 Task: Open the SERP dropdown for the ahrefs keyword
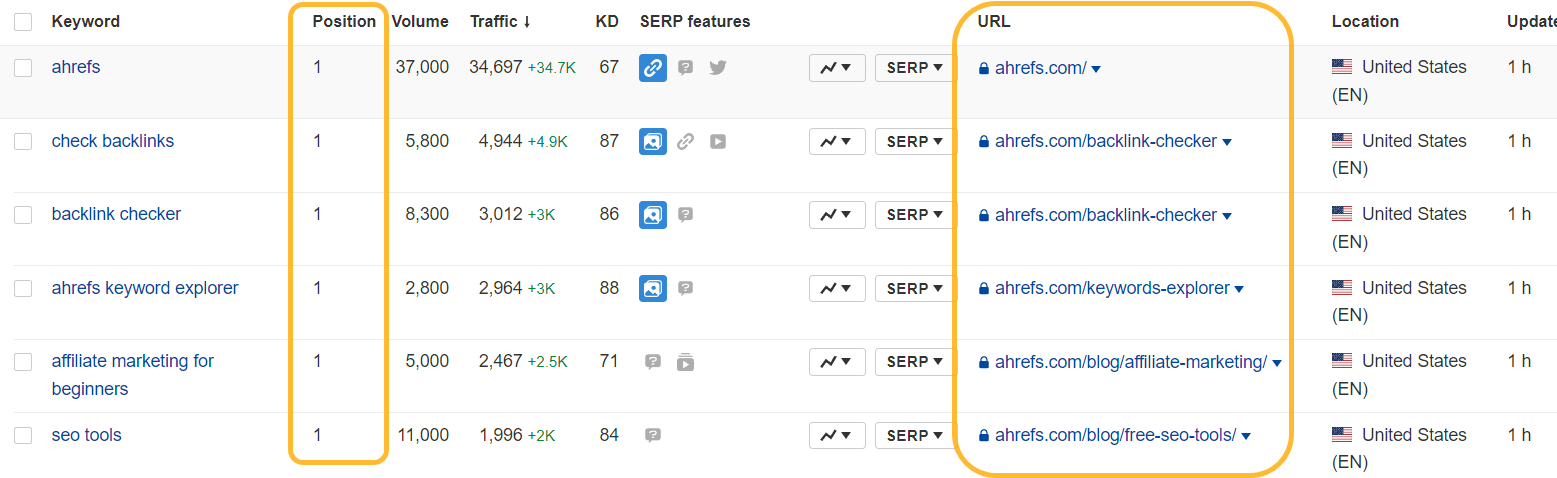(x=914, y=68)
